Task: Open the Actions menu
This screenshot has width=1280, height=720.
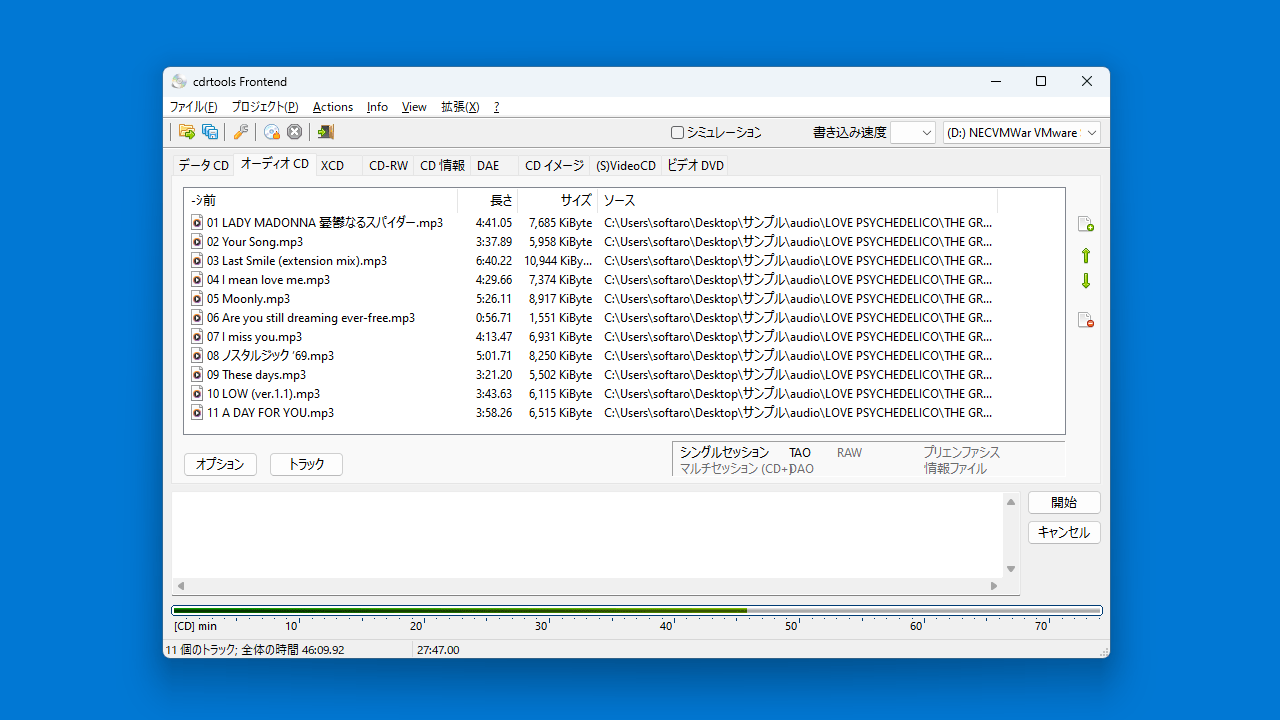Action: [x=333, y=107]
